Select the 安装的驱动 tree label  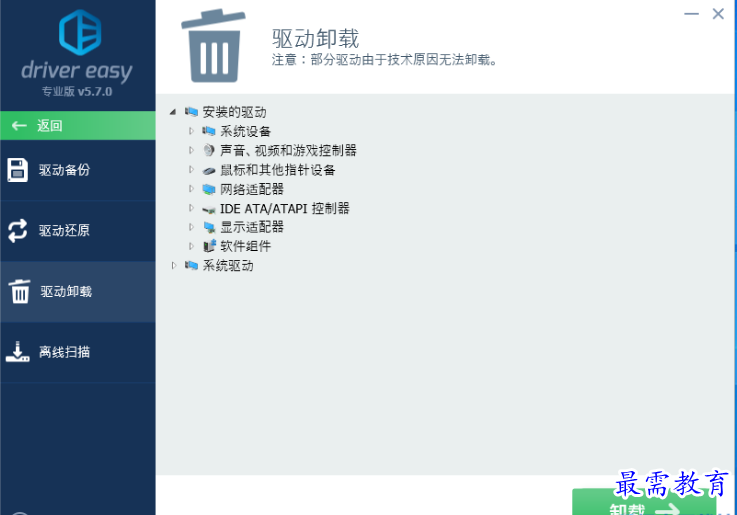235,112
